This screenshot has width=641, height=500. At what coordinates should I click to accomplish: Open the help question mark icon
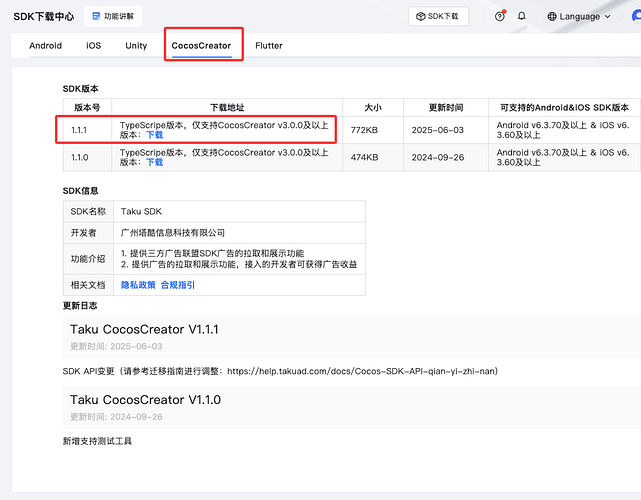pyautogui.click(x=499, y=16)
